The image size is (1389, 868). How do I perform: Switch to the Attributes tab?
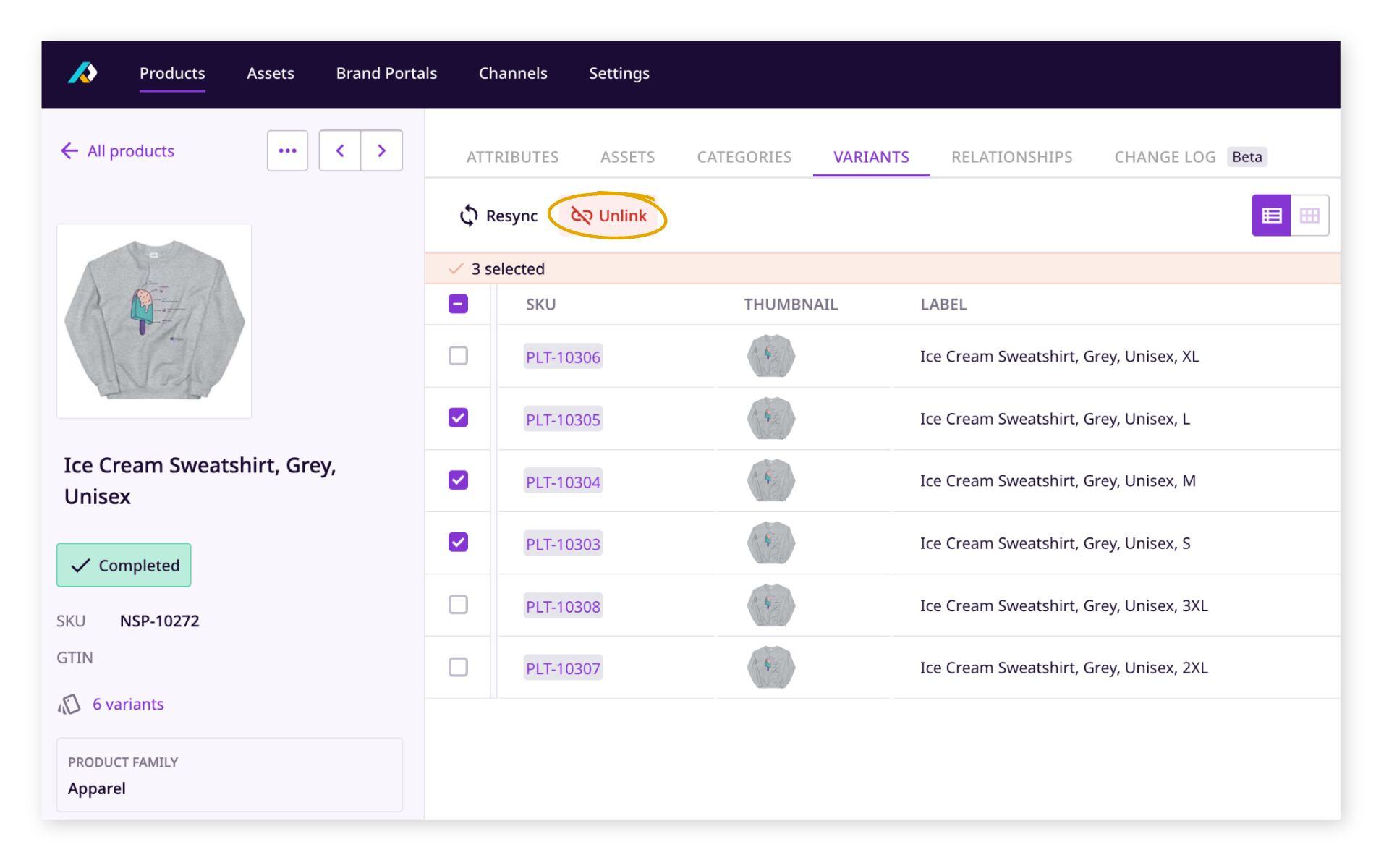(x=512, y=157)
